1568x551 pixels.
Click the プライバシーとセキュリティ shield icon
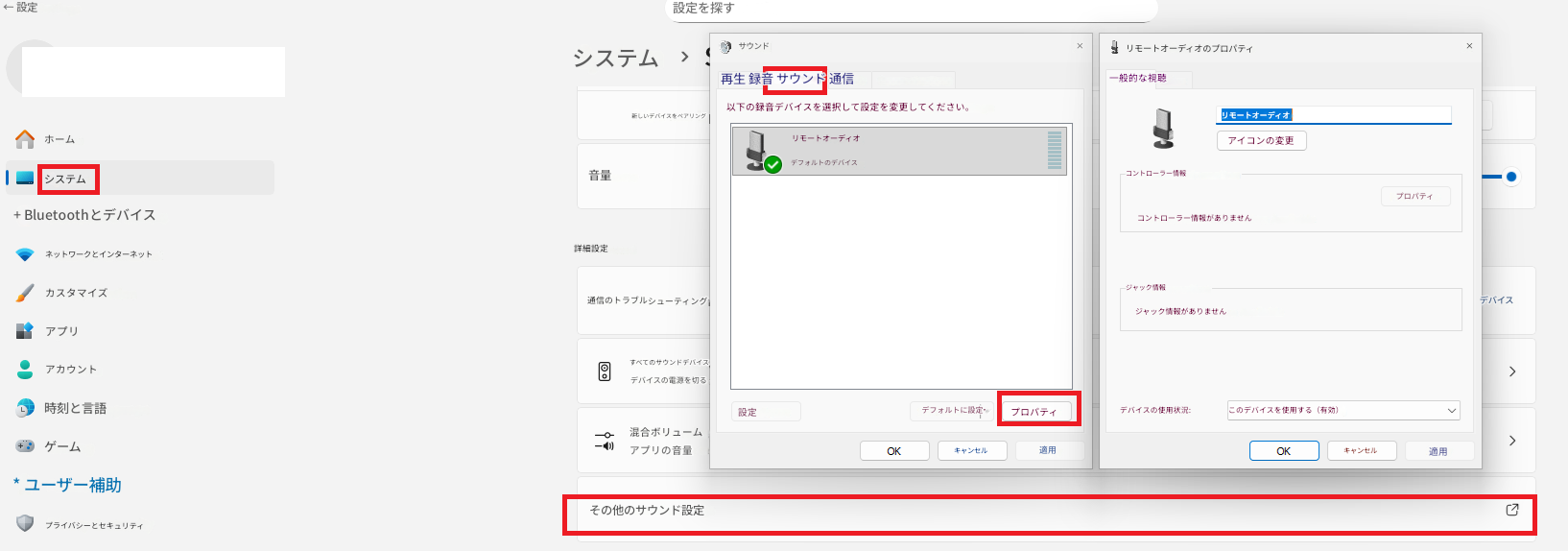point(25,524)
